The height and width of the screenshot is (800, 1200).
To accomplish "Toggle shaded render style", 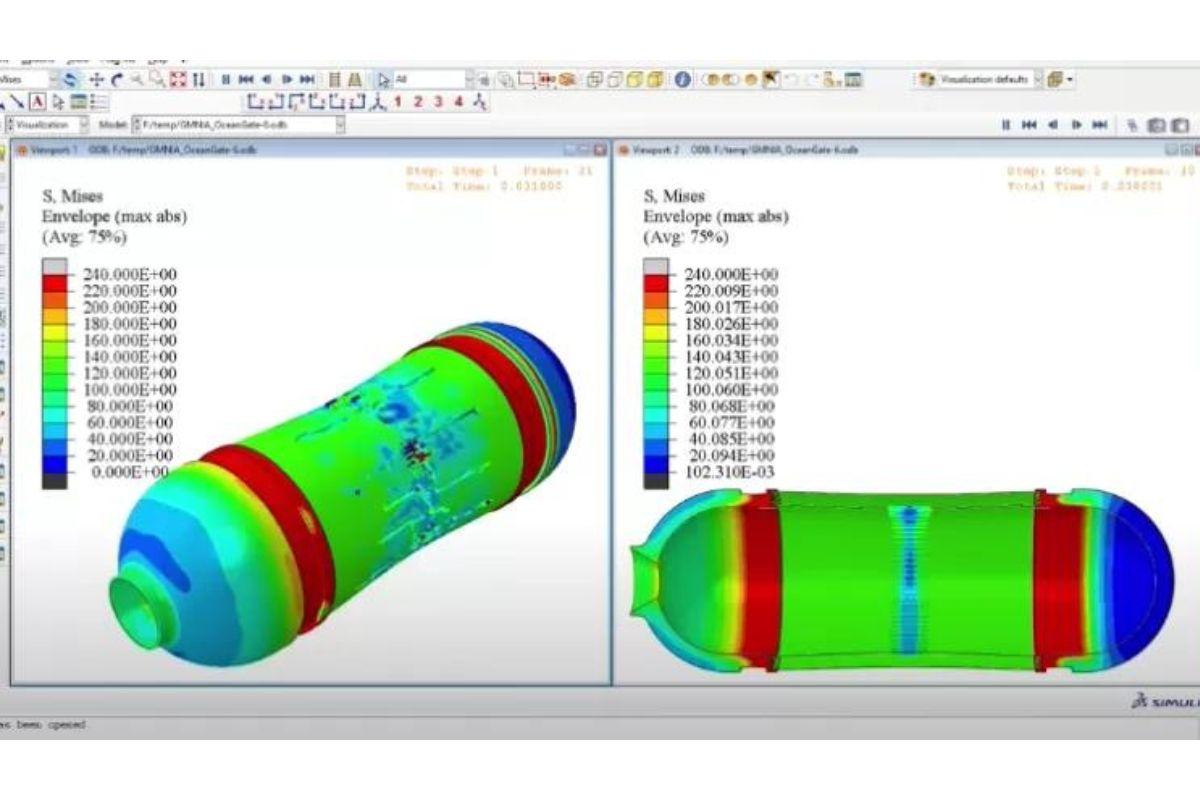I will click(653, 79).
